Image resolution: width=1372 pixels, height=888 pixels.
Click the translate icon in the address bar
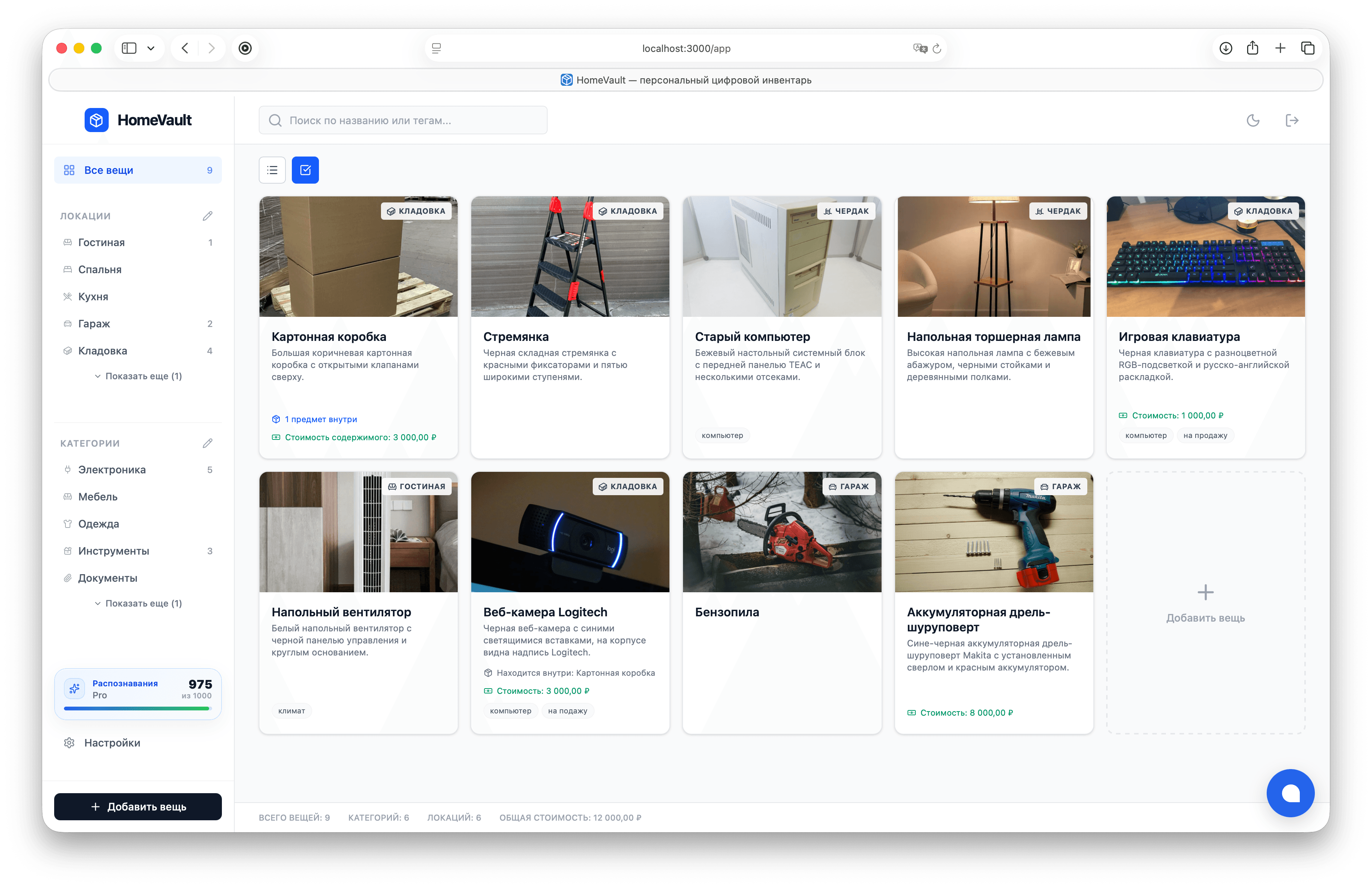point(920,49)
